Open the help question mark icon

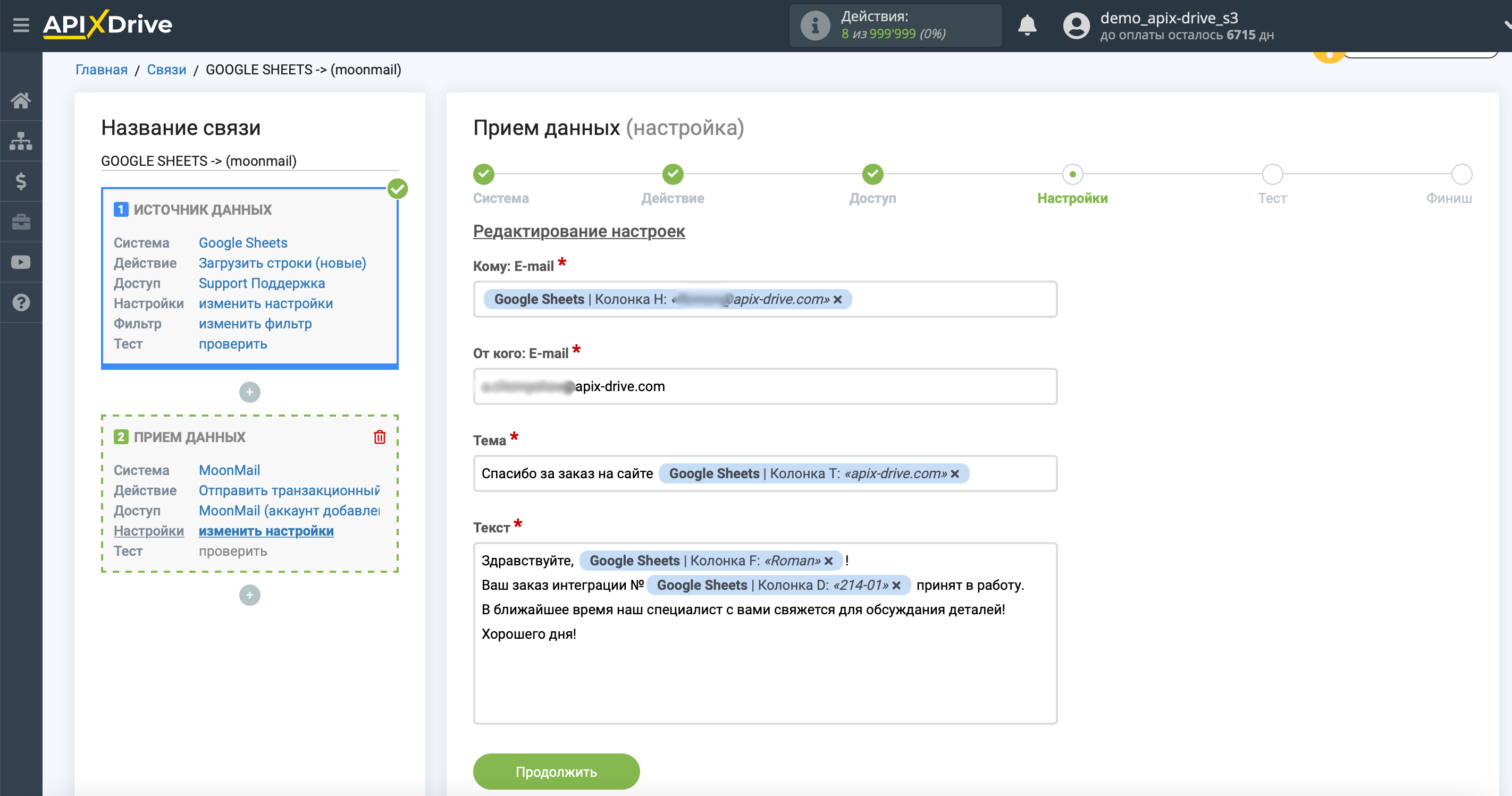pyautogui.click(x=21, y=303)
